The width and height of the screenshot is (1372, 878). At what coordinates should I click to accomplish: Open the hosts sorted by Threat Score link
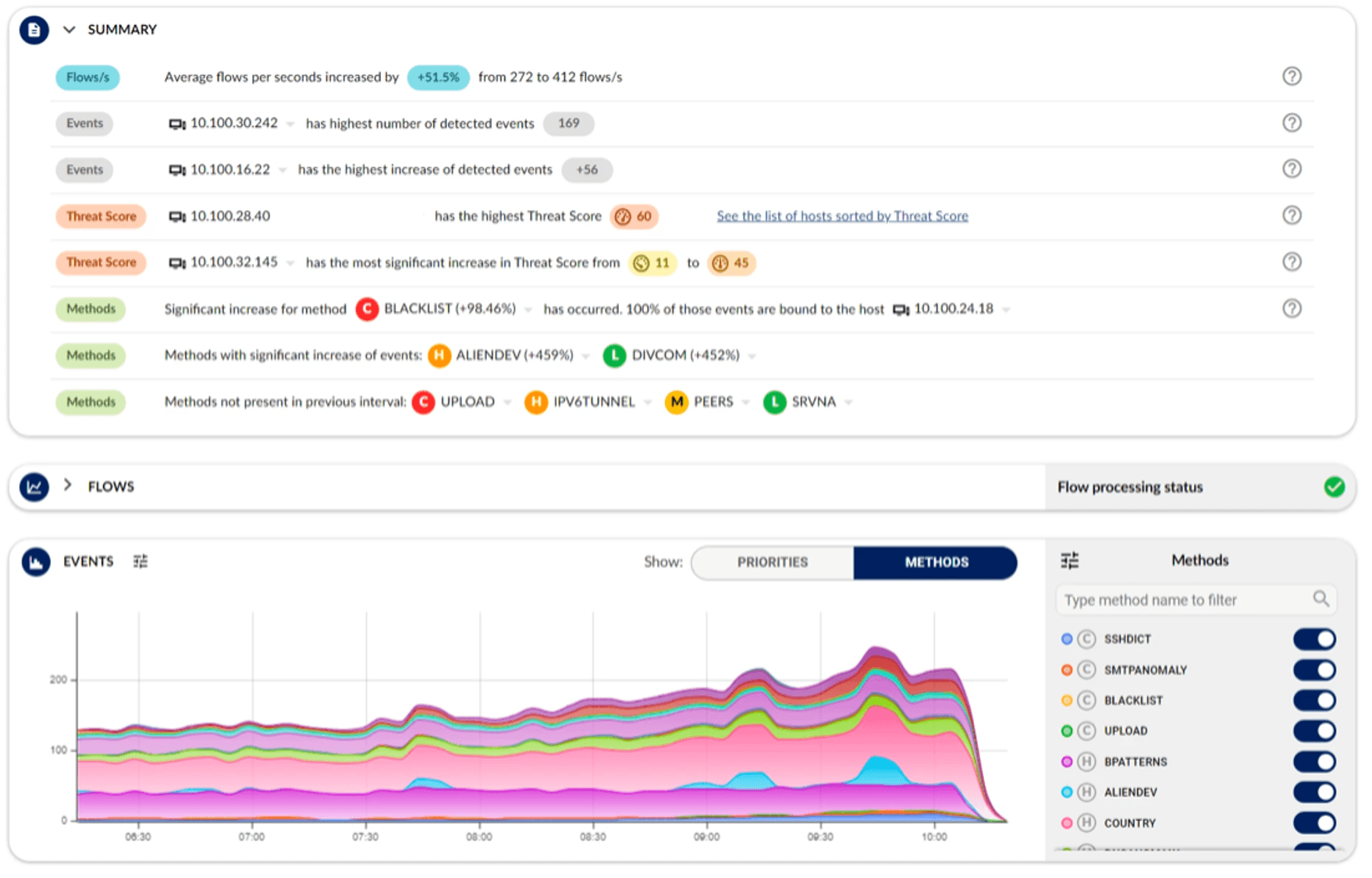point(842,216)
